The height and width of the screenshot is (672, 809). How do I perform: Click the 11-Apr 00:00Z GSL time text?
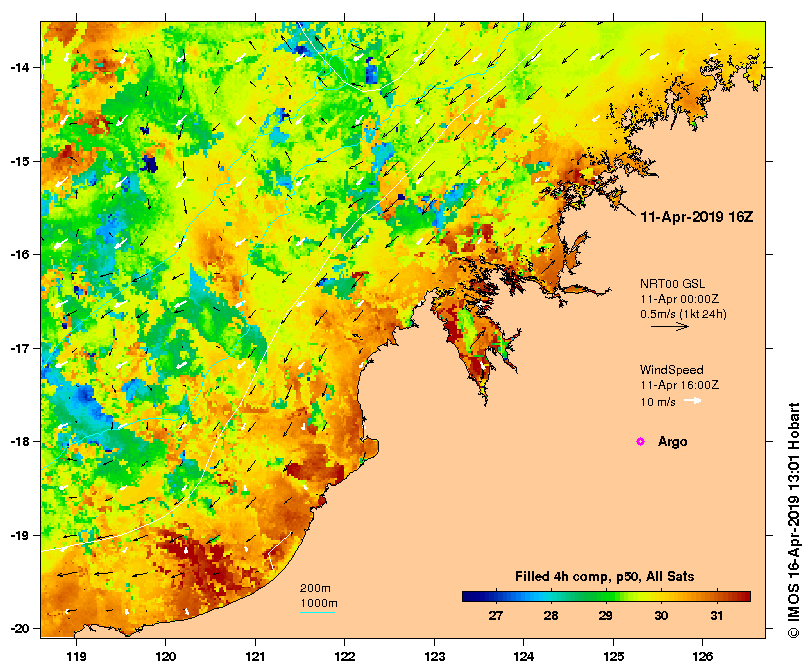coord(679,299)
